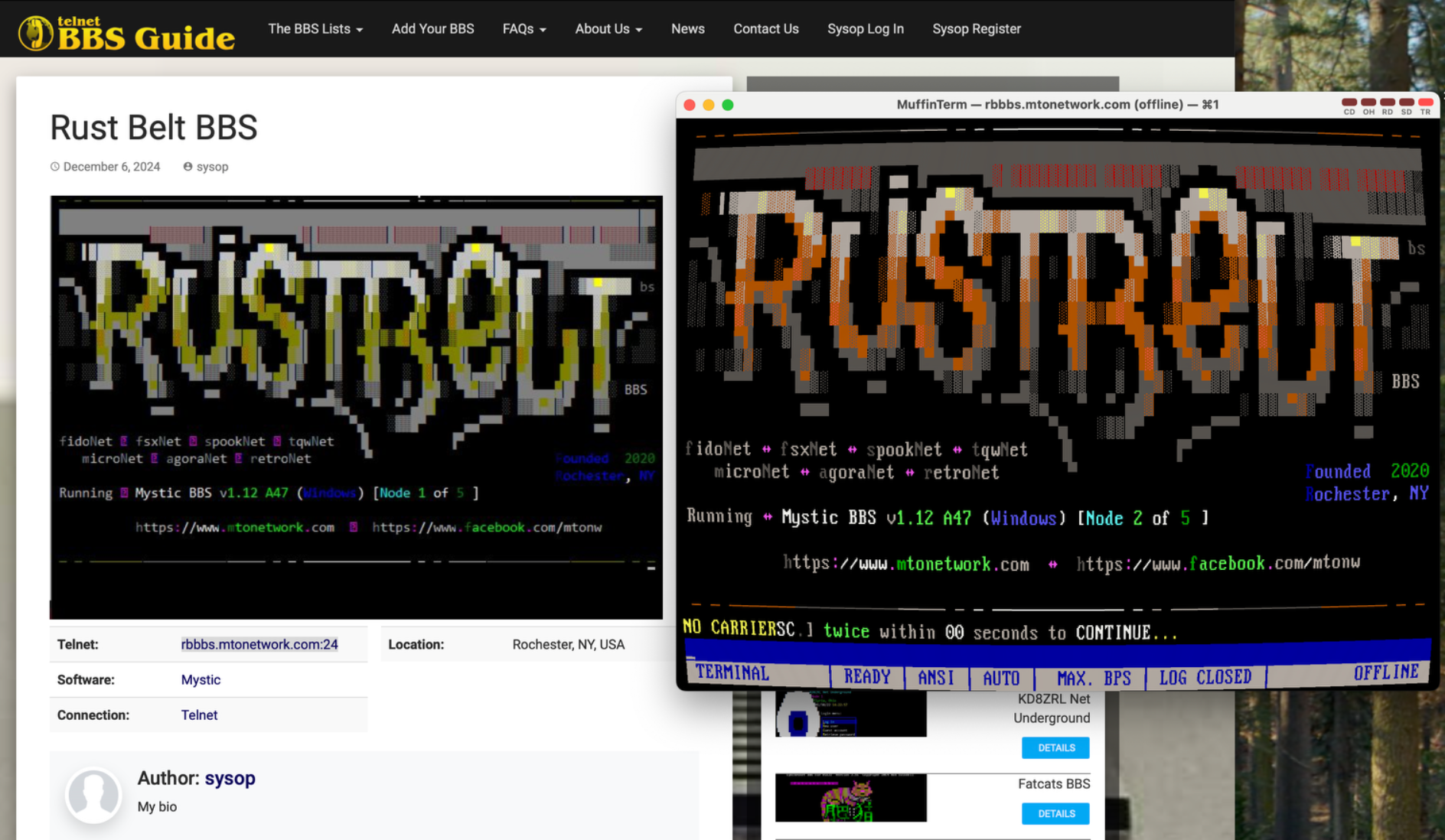Click READY in MuffinTerm status bar
1445x840 pixels.
pyautogui.click(x=867, y=676)
